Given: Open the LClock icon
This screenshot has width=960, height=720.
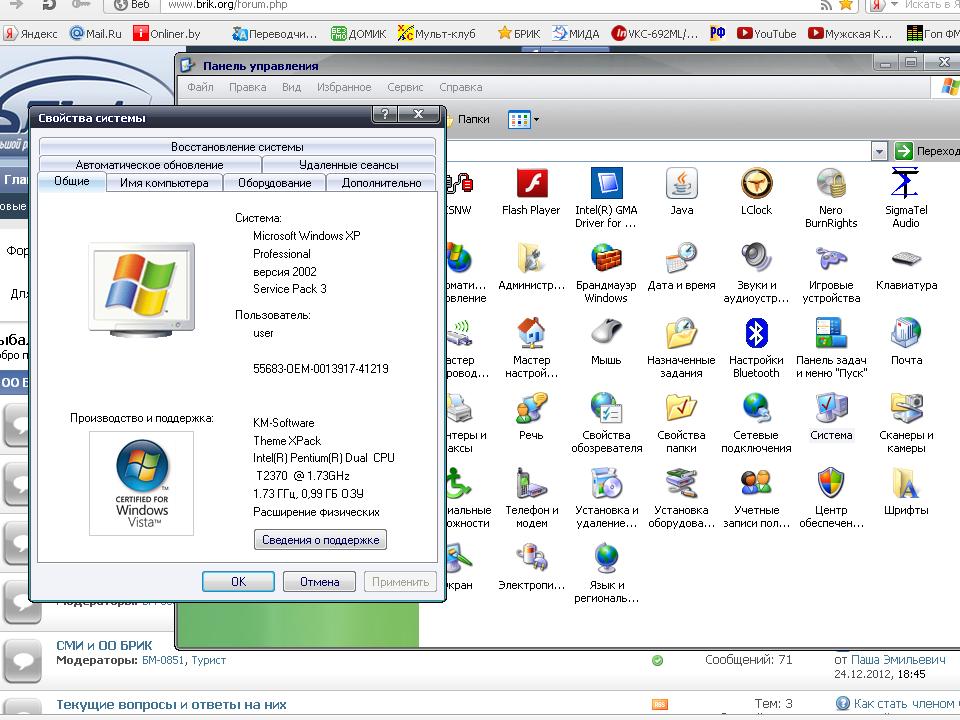Looking at the screenshot, I should click(x=756, y=186).
